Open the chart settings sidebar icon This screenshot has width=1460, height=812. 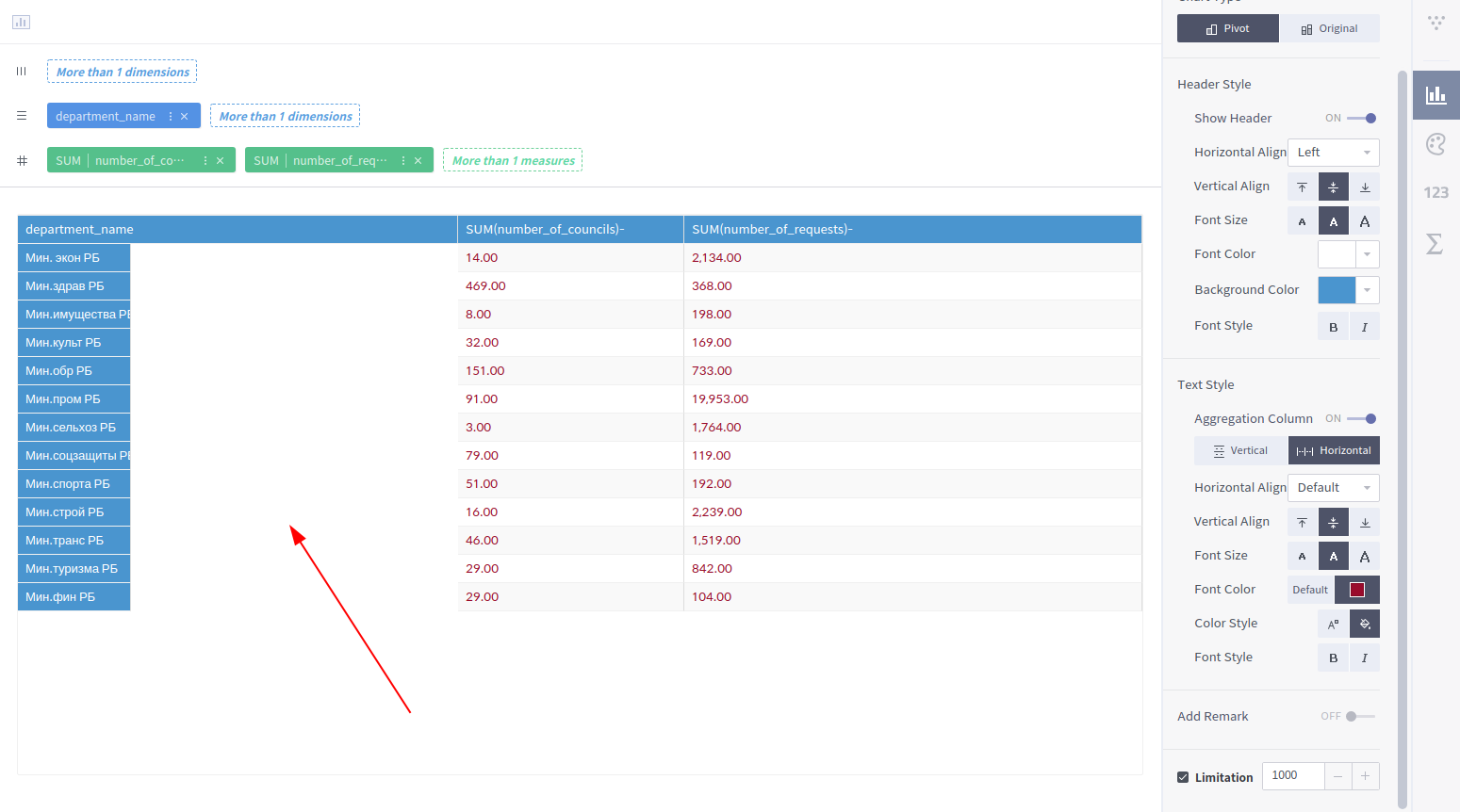pos(1435,94)
